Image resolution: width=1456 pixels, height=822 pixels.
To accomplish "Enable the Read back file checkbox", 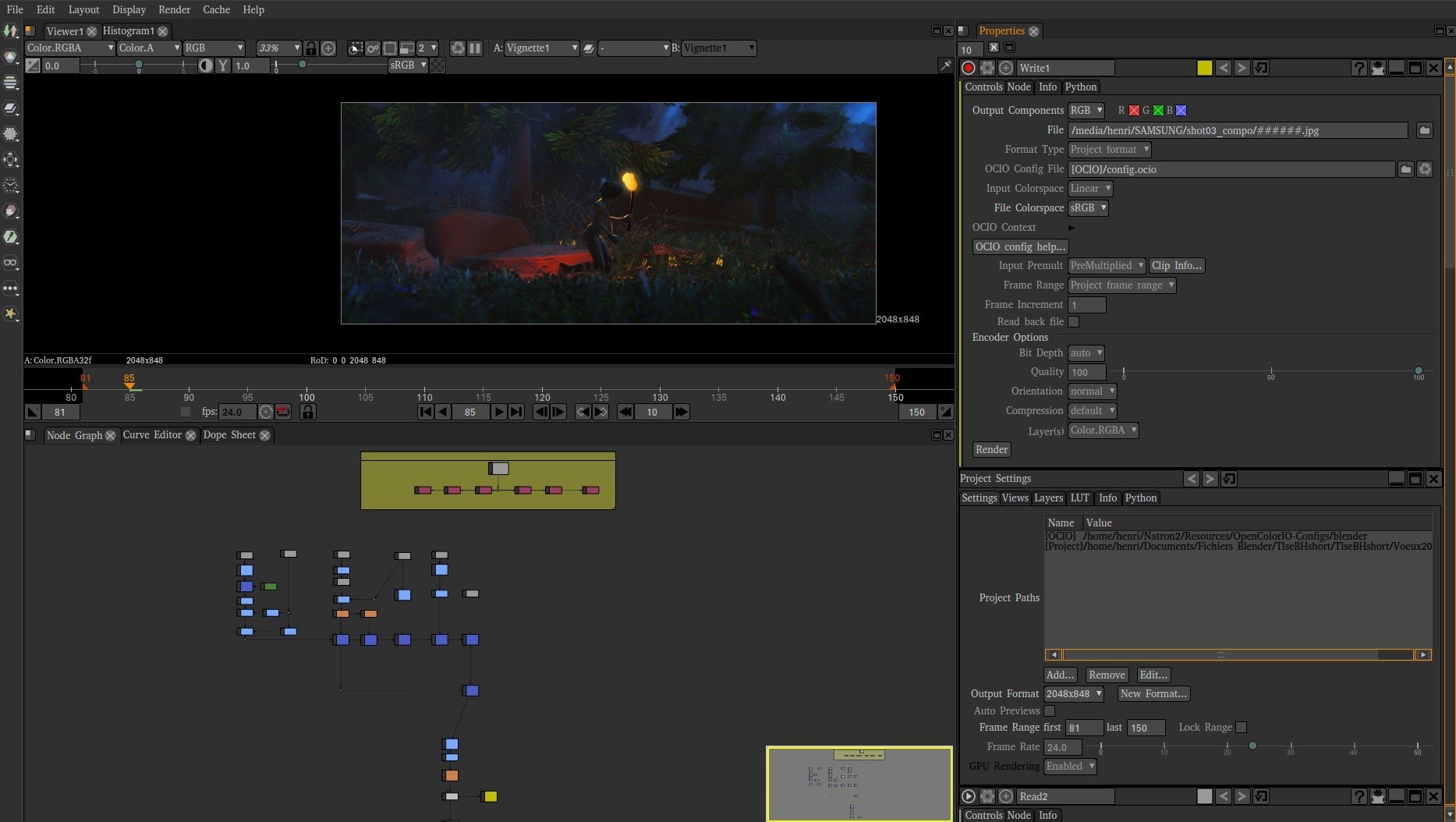I will coord(1074,322).
